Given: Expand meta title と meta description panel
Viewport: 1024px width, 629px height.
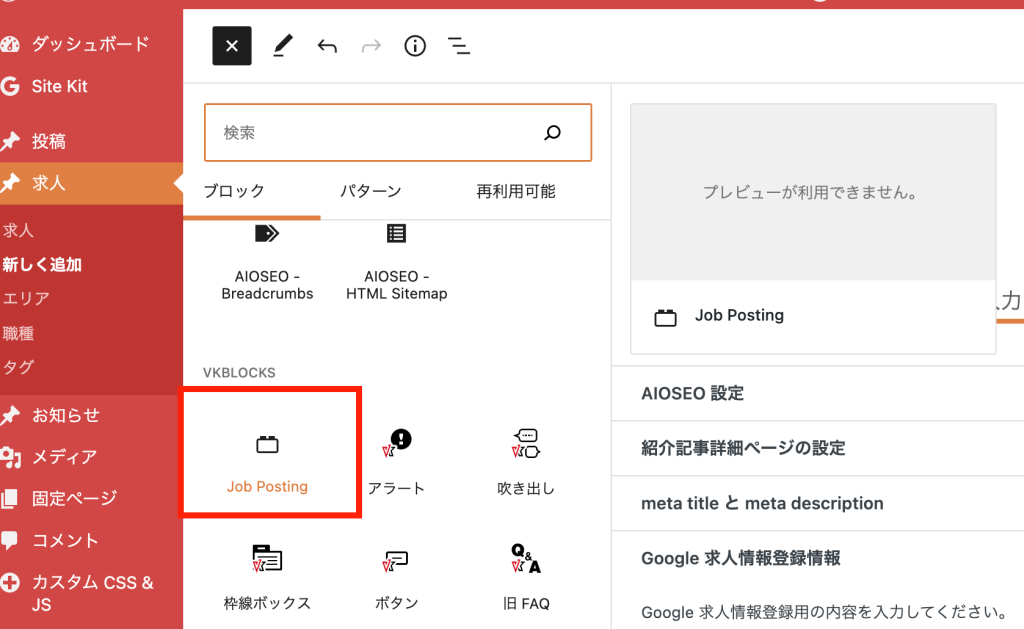Looking at the screenshot, I should tap(818, 503).
